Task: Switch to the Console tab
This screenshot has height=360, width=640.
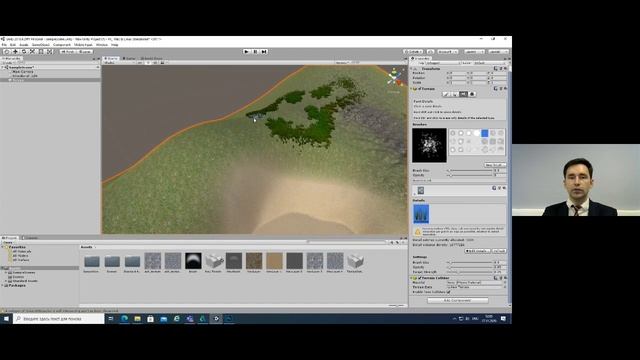Action: click(x=30, y=238)
